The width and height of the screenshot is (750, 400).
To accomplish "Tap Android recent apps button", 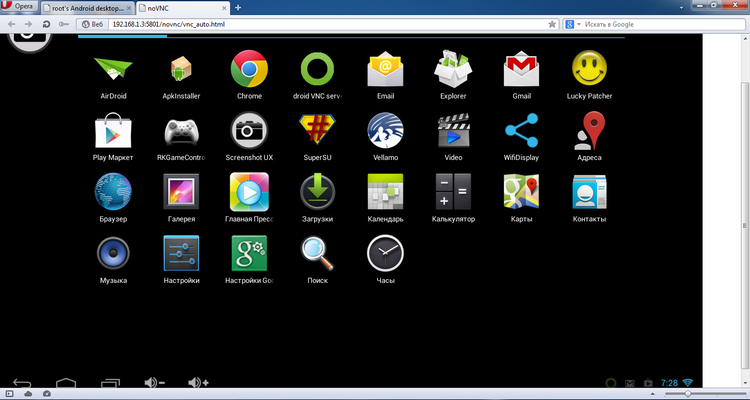I will click(x=110, y=383).
